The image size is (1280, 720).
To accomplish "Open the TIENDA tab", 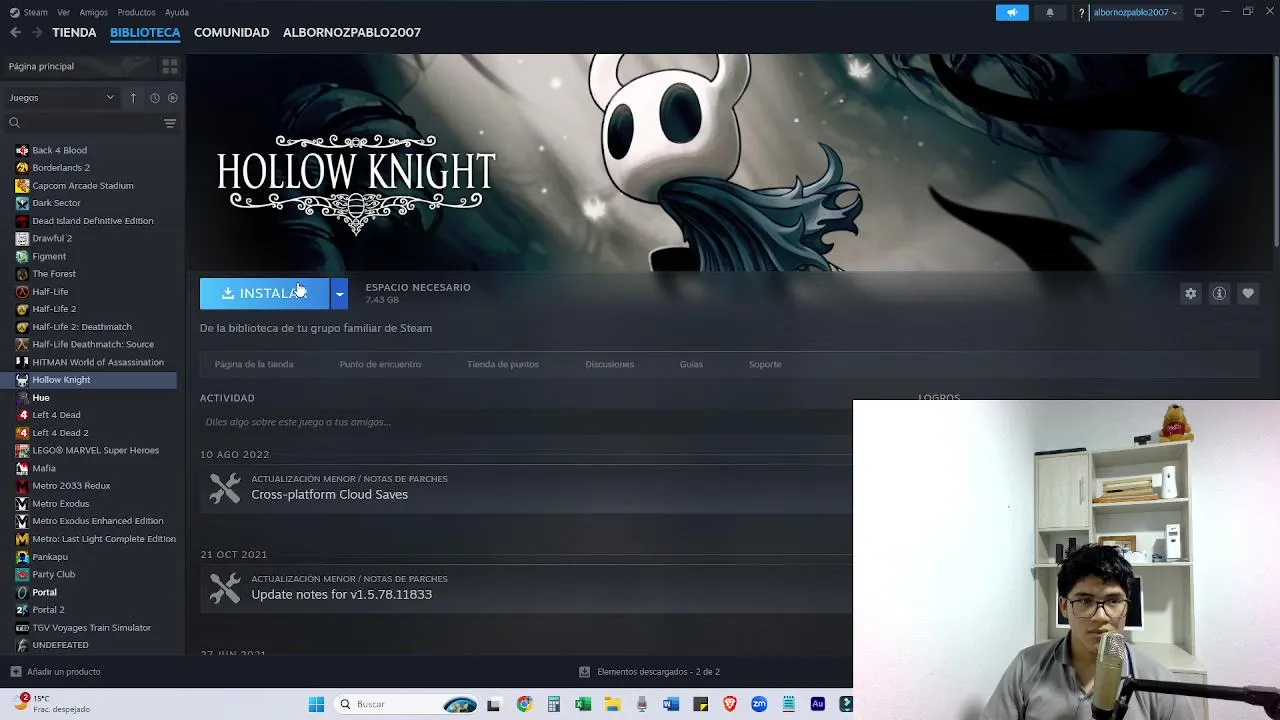I will click(x=74, y=32).
